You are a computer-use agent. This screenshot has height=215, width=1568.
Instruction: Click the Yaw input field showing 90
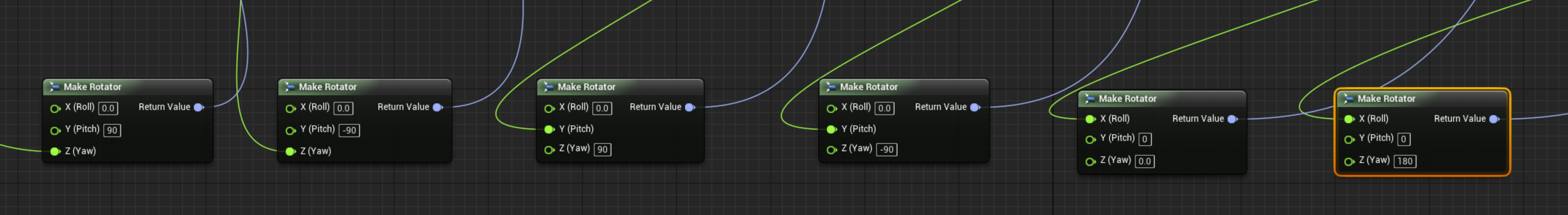(602, 150)
